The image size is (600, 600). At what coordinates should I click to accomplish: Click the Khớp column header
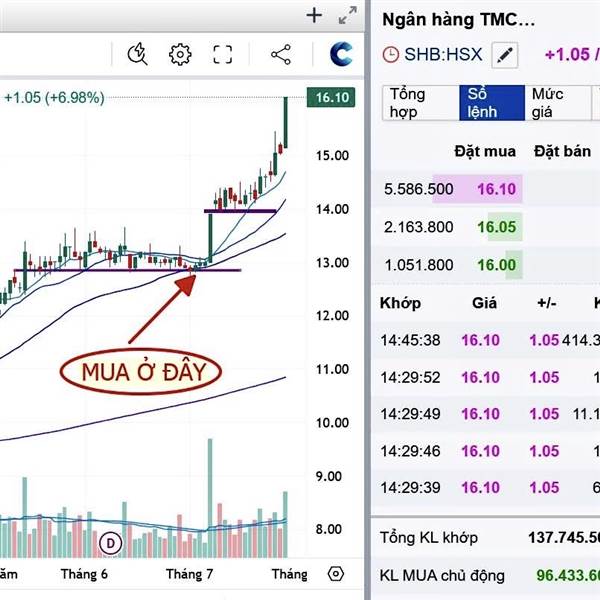(x=400, y=303)
